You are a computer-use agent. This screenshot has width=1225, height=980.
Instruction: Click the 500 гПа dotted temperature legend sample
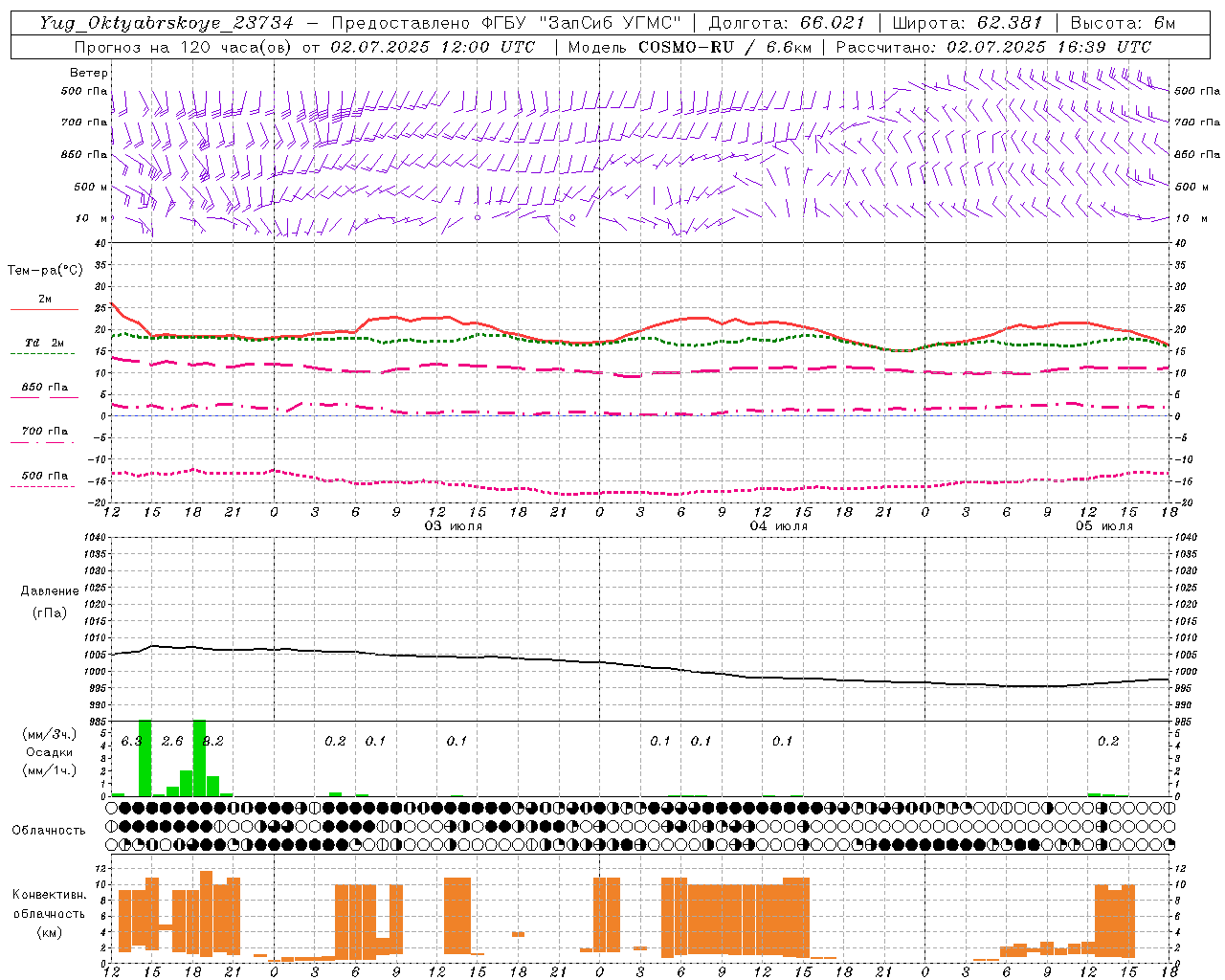tap(43, 486)
